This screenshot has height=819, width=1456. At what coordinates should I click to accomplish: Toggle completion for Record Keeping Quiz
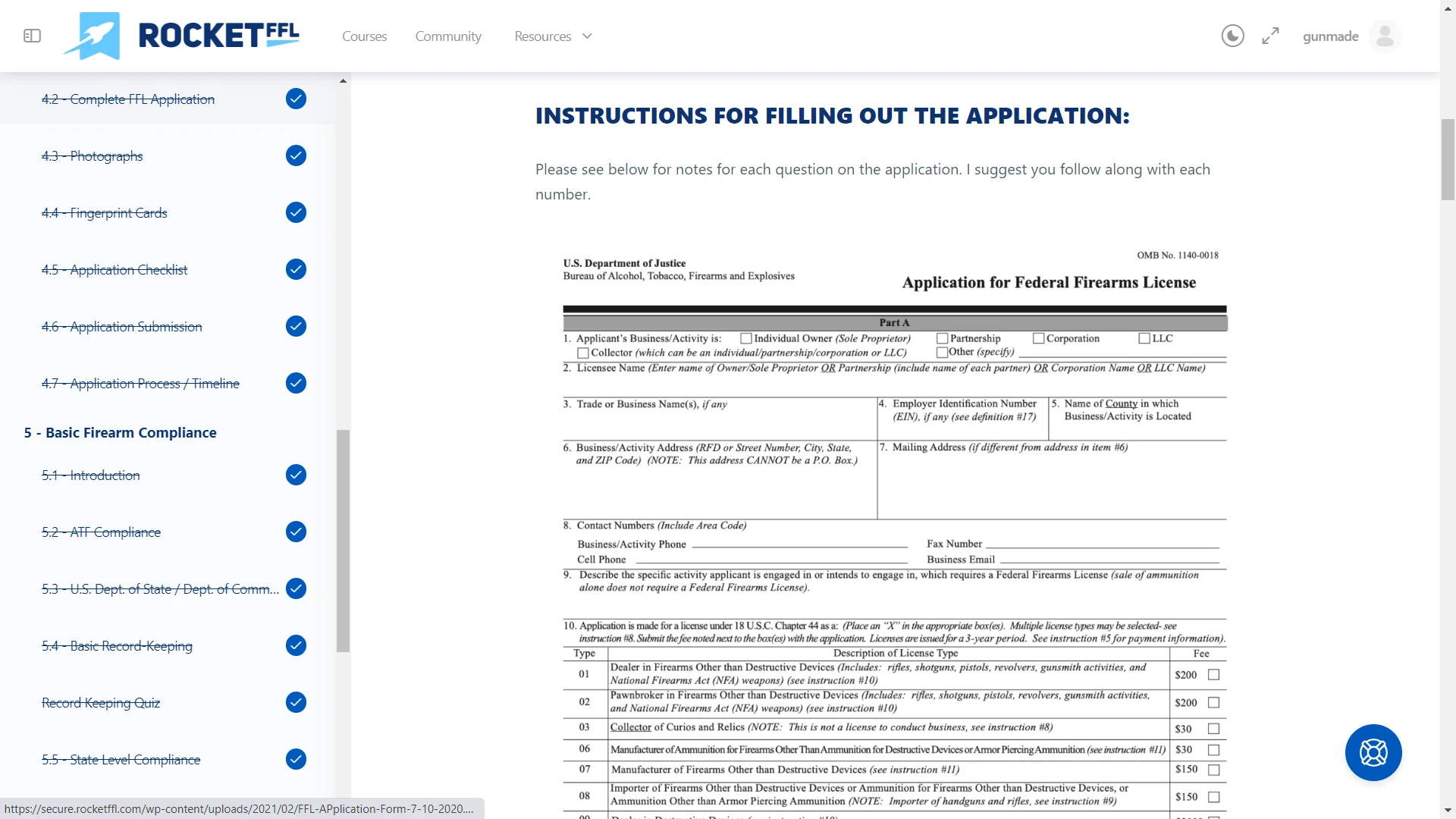click(296, 702)
